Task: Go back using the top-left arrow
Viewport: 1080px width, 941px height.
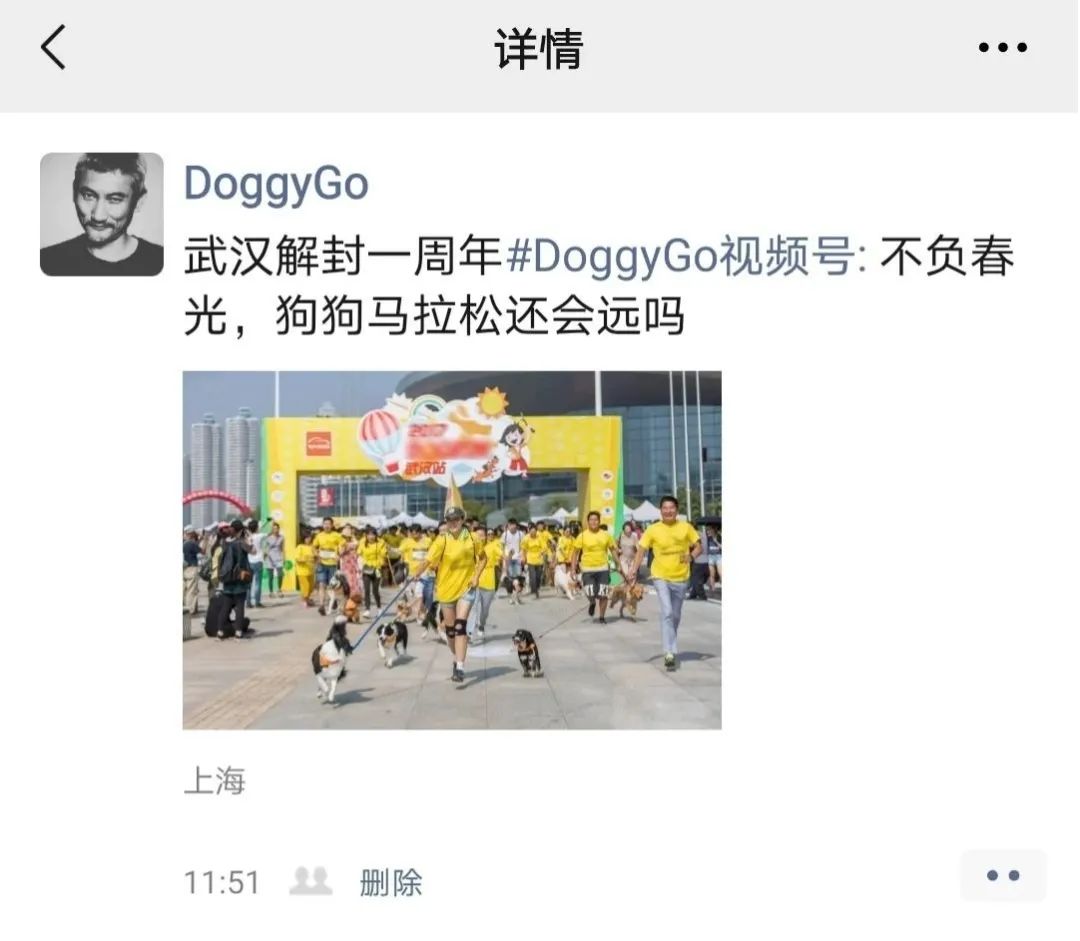Action: tap(53, 47)
